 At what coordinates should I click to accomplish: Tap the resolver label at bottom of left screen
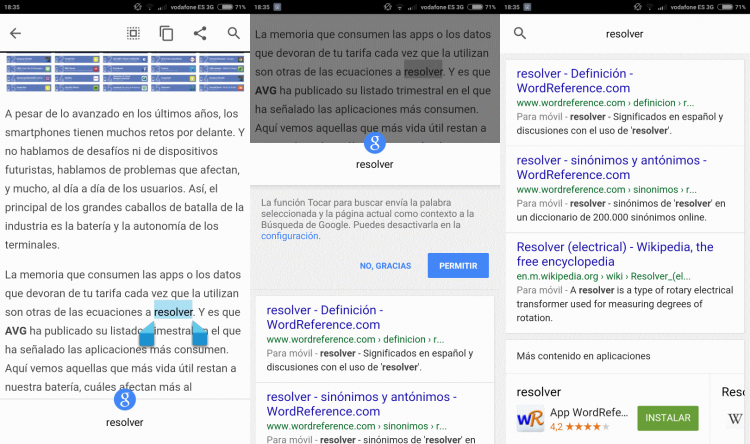pos(125,422)
